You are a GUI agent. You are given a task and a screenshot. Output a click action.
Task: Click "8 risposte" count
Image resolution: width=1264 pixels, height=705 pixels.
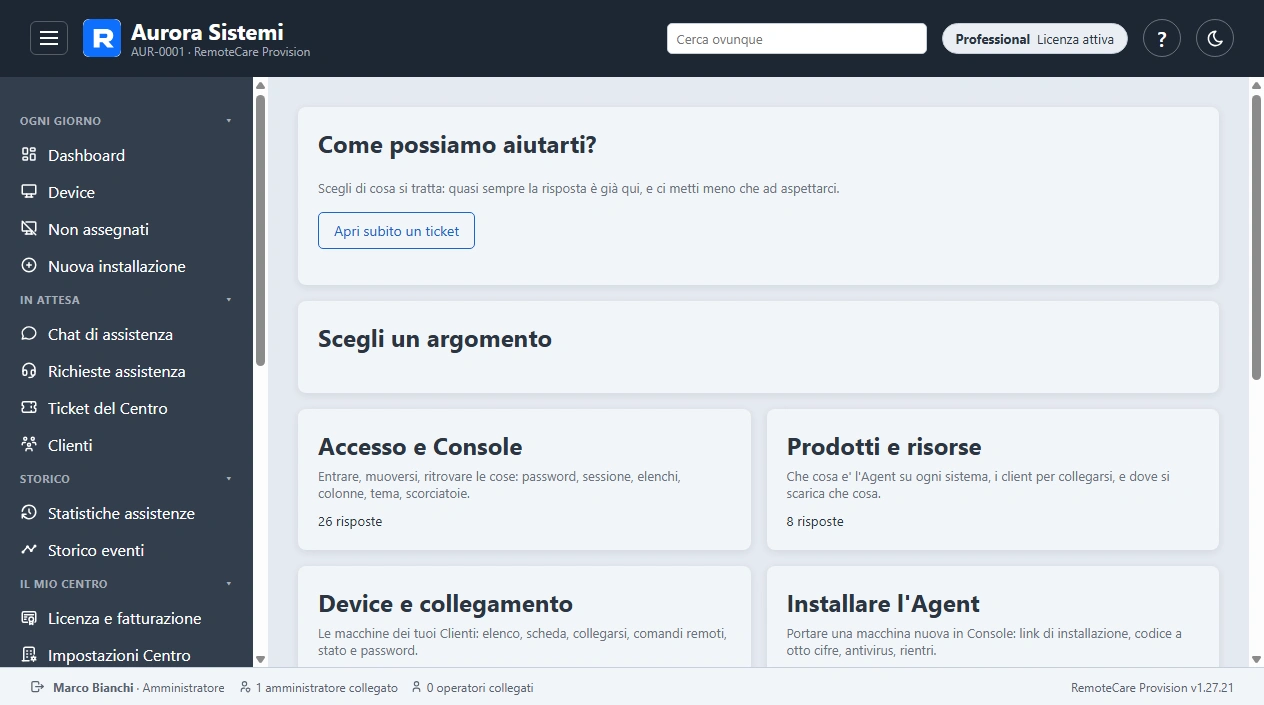coord(815,521)
